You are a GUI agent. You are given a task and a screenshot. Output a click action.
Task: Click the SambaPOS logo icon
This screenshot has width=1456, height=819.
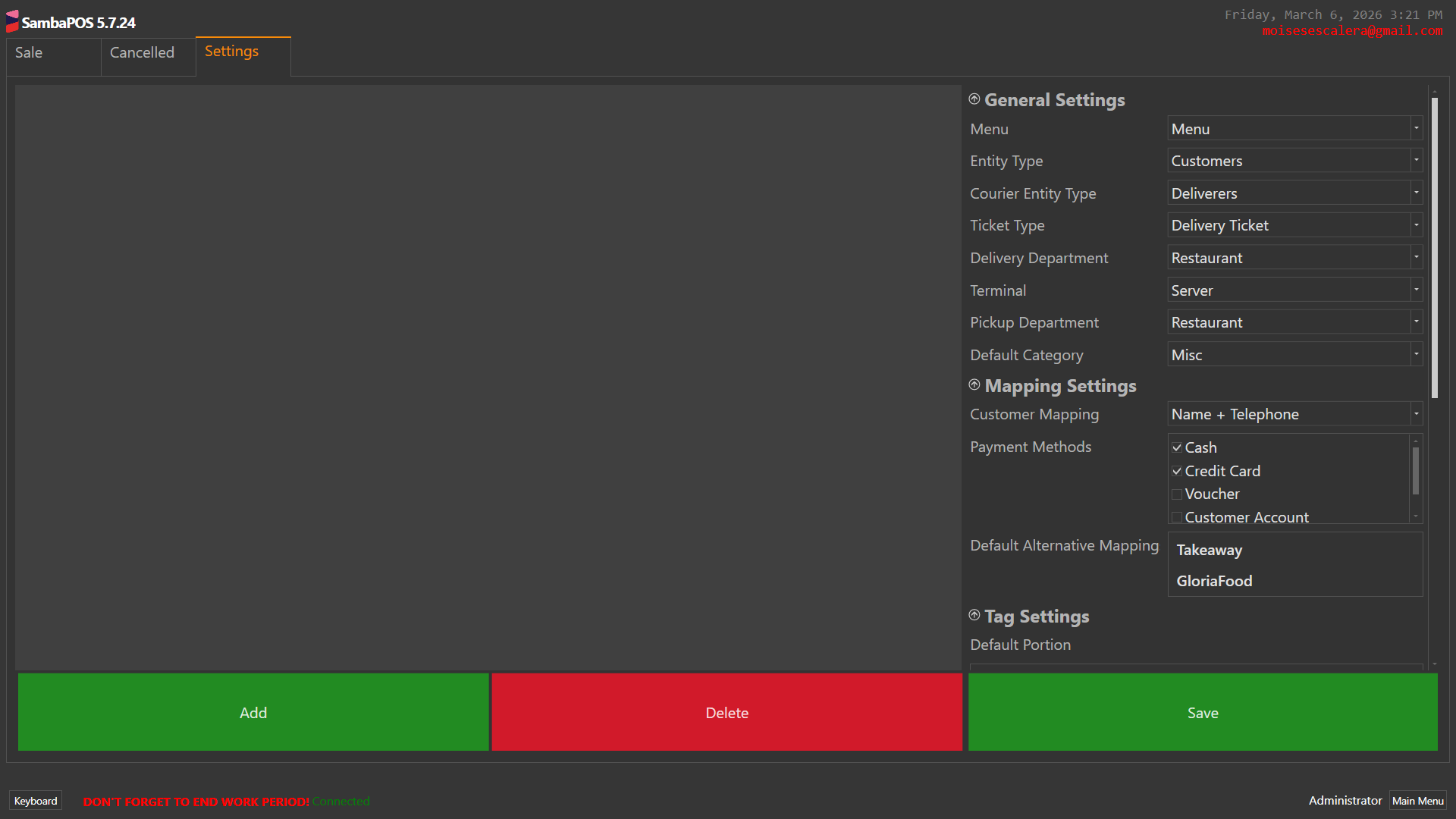click(12, 21)
